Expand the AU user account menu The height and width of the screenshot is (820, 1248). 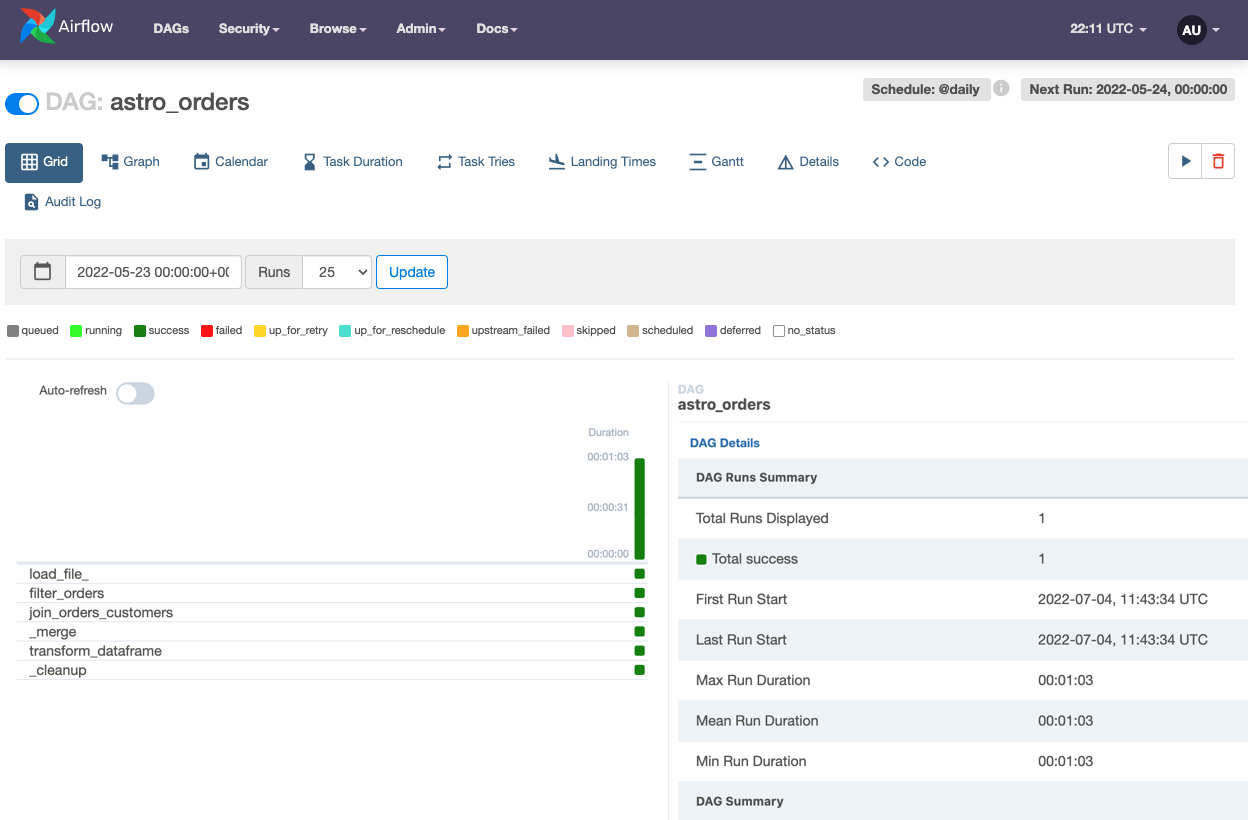(1198, 30)
